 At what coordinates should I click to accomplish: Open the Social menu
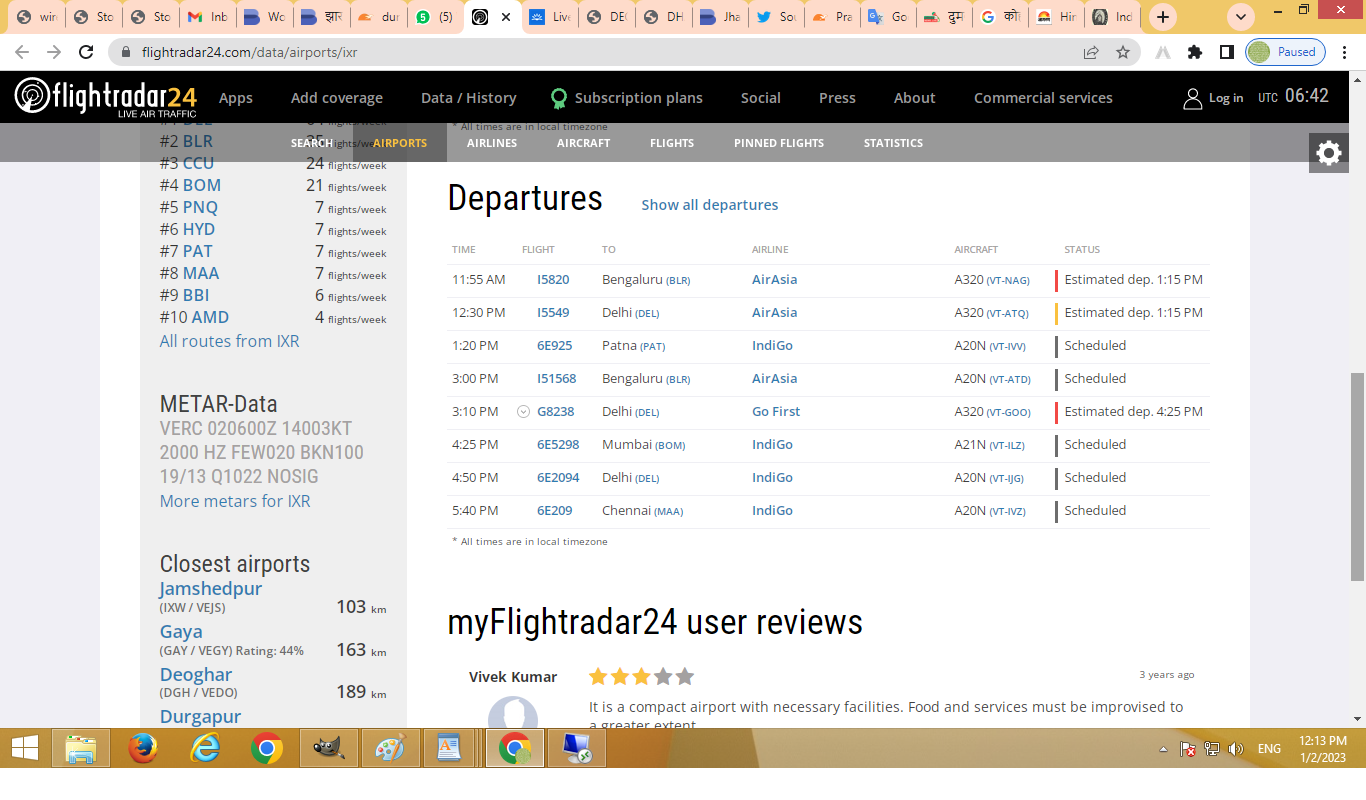[x=760, y=98]
